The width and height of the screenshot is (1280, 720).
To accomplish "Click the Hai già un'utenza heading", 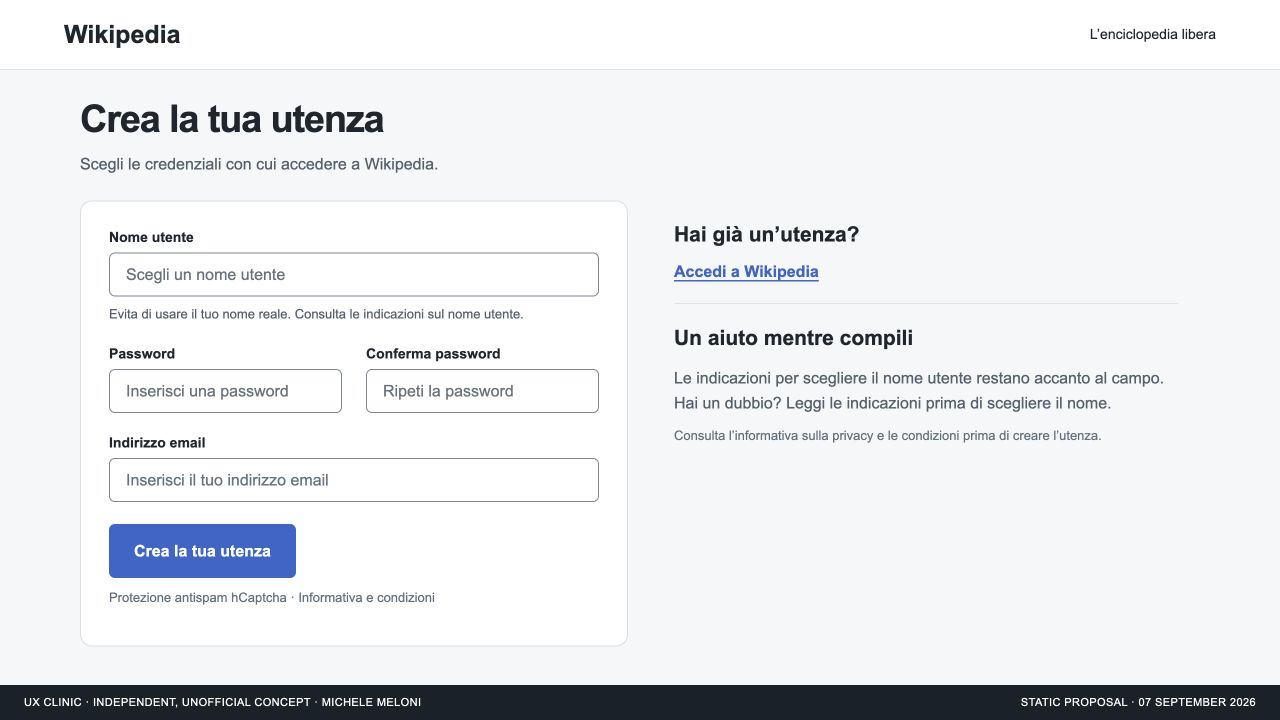I will [767, 234].
